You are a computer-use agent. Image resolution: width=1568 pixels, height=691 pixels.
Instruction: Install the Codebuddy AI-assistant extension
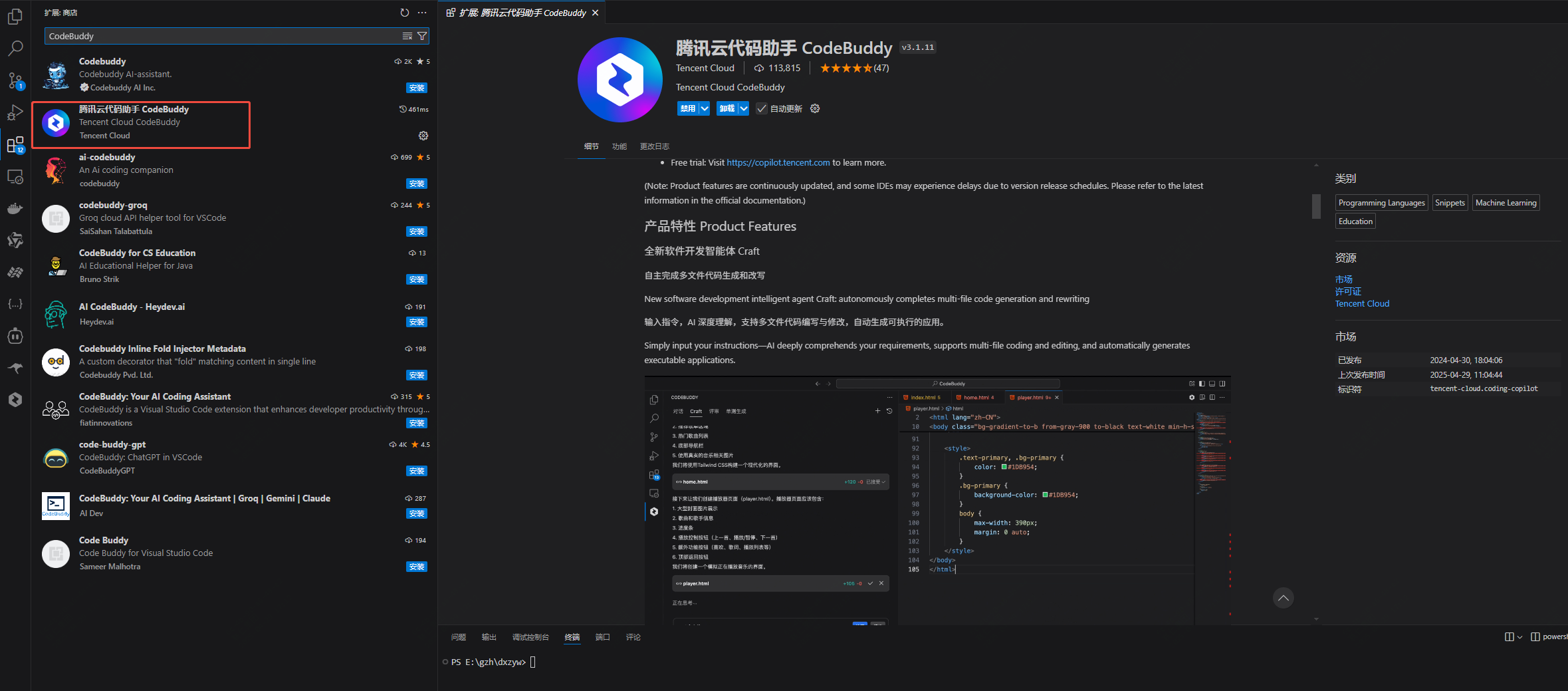pyautogui.click(x=417, y=88)
